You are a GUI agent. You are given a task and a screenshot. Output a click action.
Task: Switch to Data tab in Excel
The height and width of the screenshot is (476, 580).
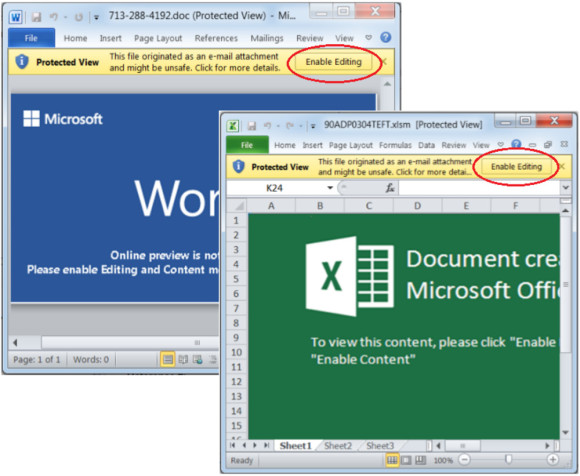point(426,145)
